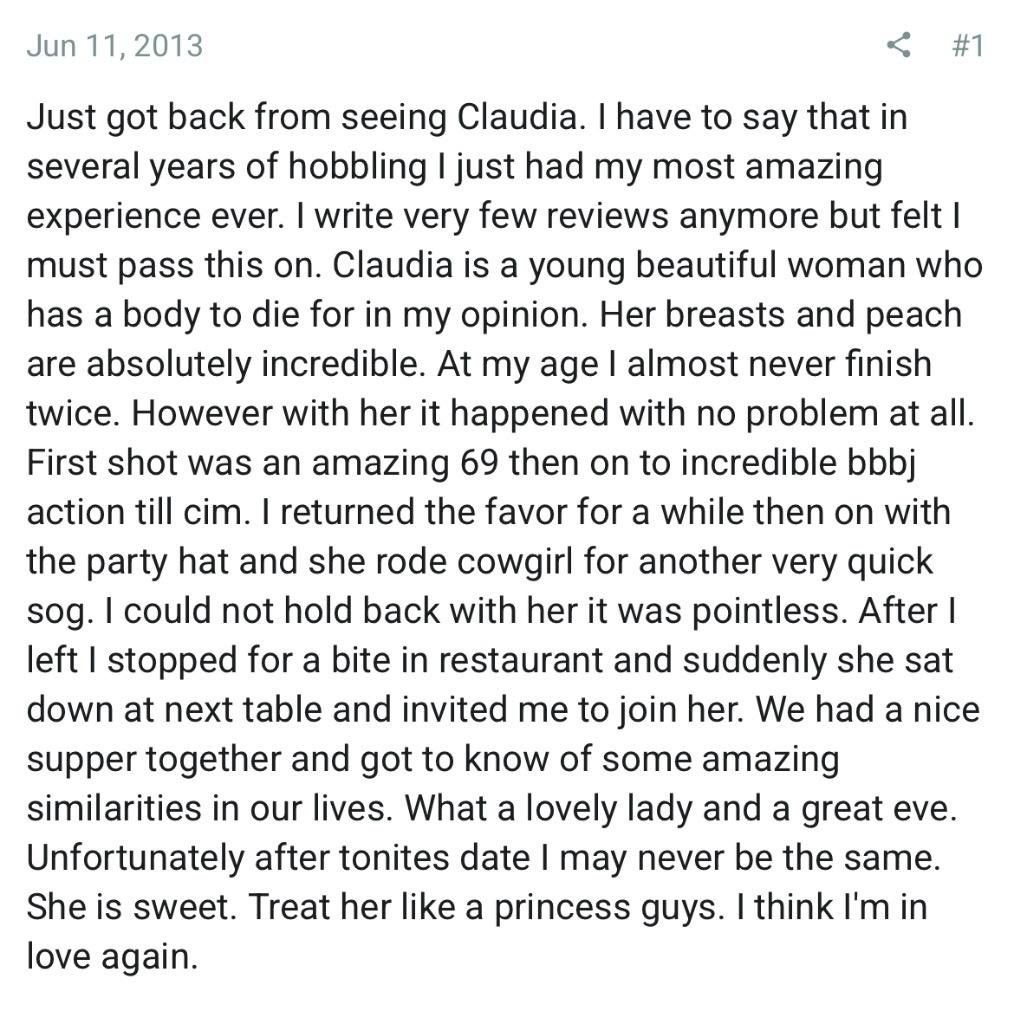Screen dimensions: 1013x1024
Task: Click the Jun 11, 2013 post date
Action: (x=114, y=45)
